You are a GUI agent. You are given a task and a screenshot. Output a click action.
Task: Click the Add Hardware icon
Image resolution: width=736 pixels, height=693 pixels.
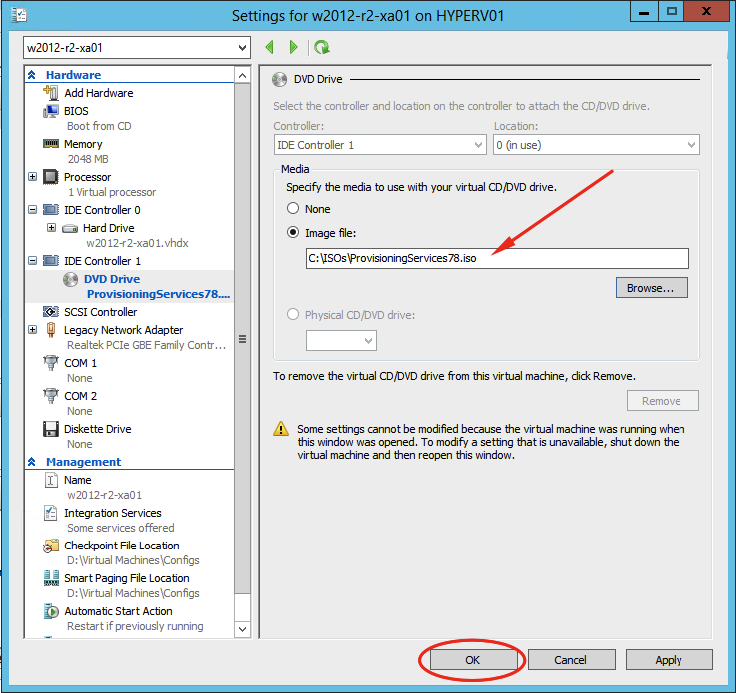(51, 92)
